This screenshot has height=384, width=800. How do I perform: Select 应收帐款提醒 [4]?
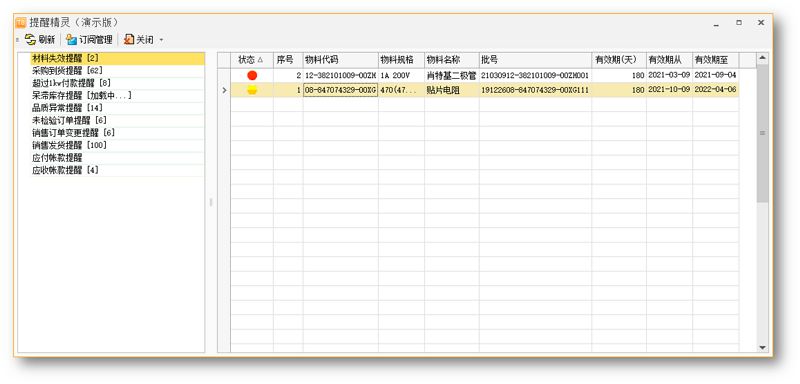coord(117,170)
